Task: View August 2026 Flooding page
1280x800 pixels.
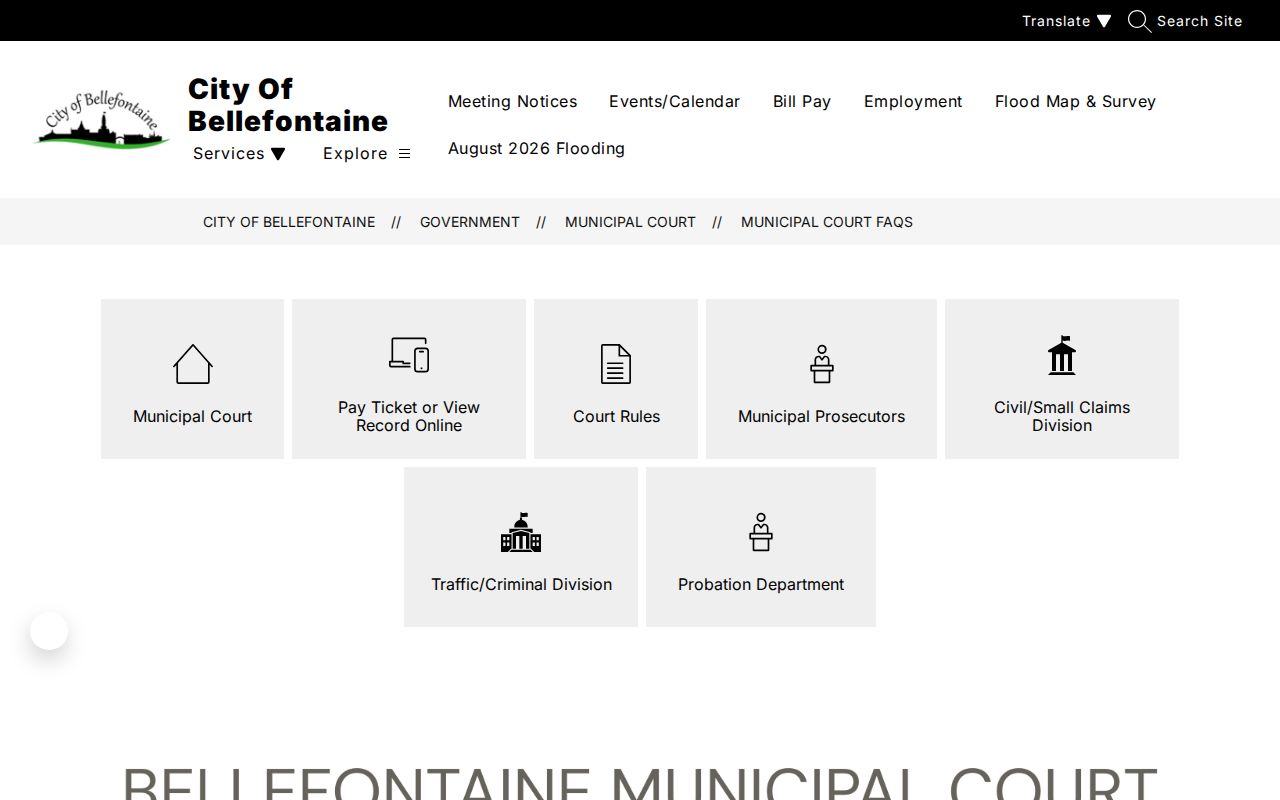Action: pos(536,148)
